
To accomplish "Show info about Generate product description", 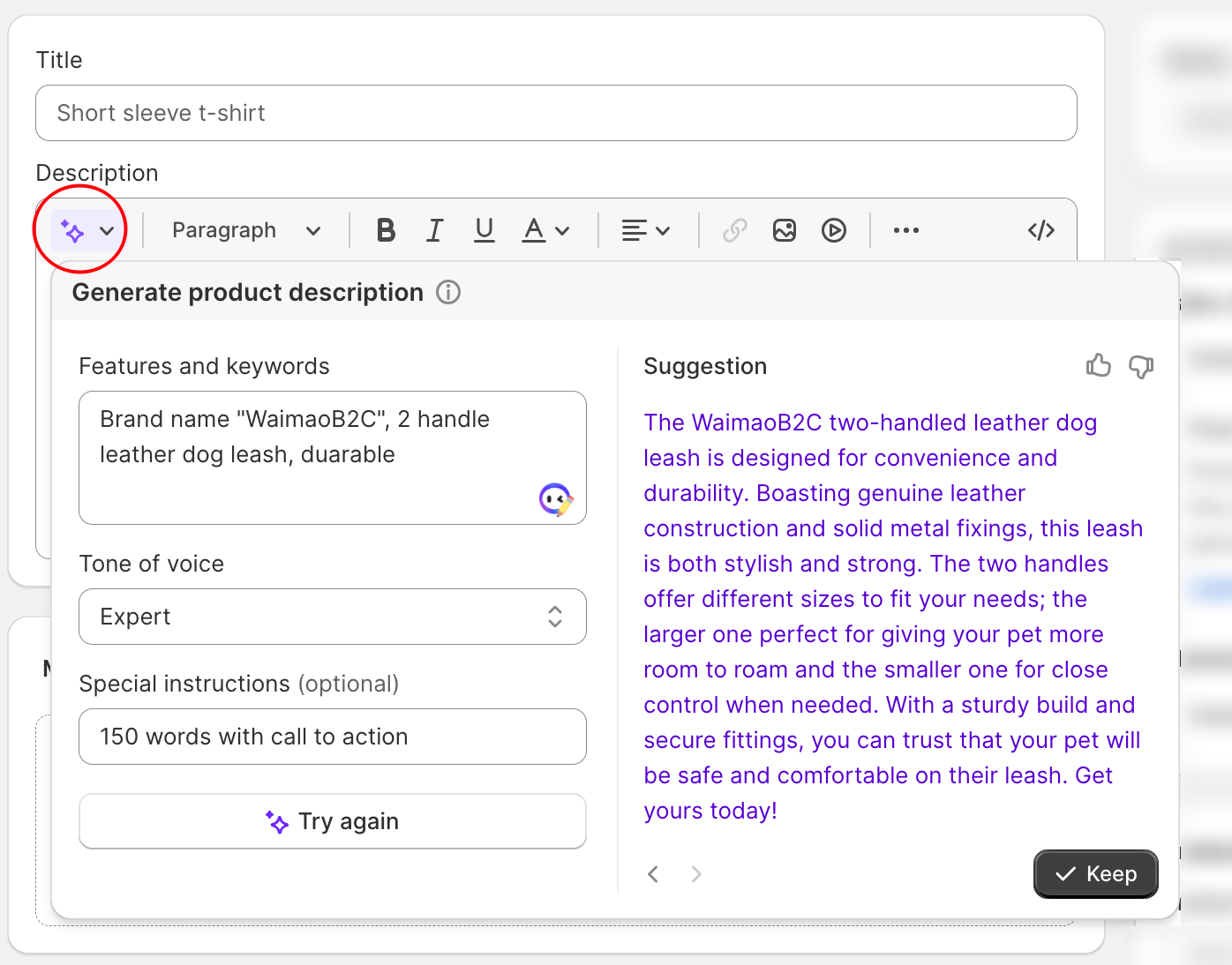I will (x=448, y=292).
